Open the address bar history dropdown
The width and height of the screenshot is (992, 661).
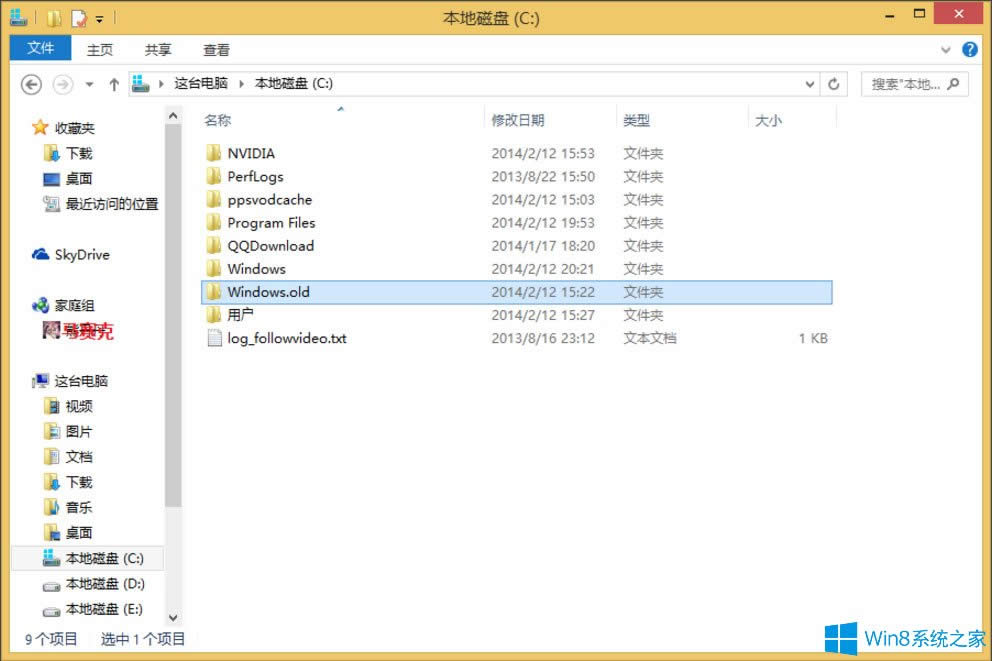click(810, 84)
